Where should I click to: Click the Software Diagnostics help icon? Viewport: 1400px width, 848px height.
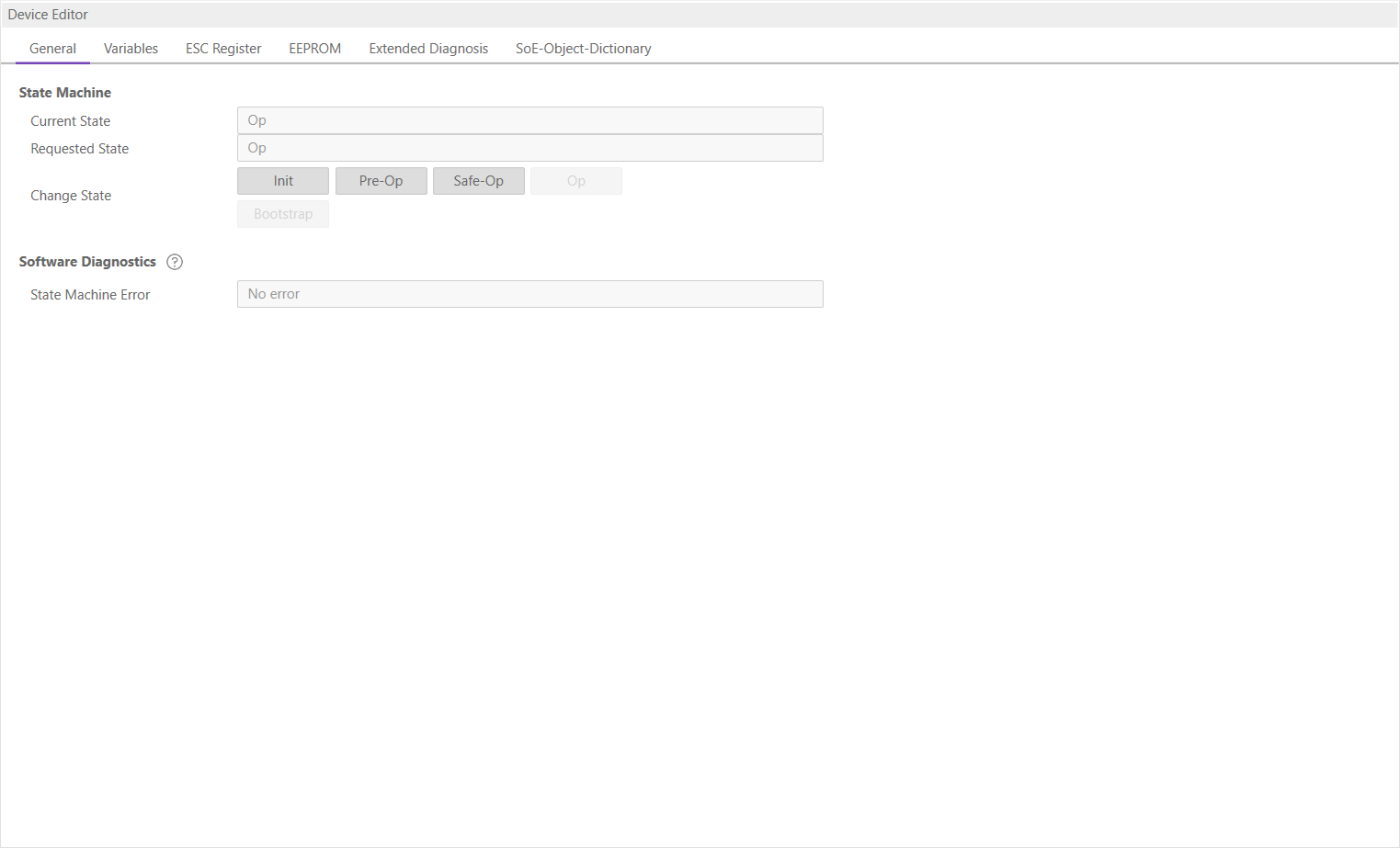pyautogui.click(x=175, y=262)
